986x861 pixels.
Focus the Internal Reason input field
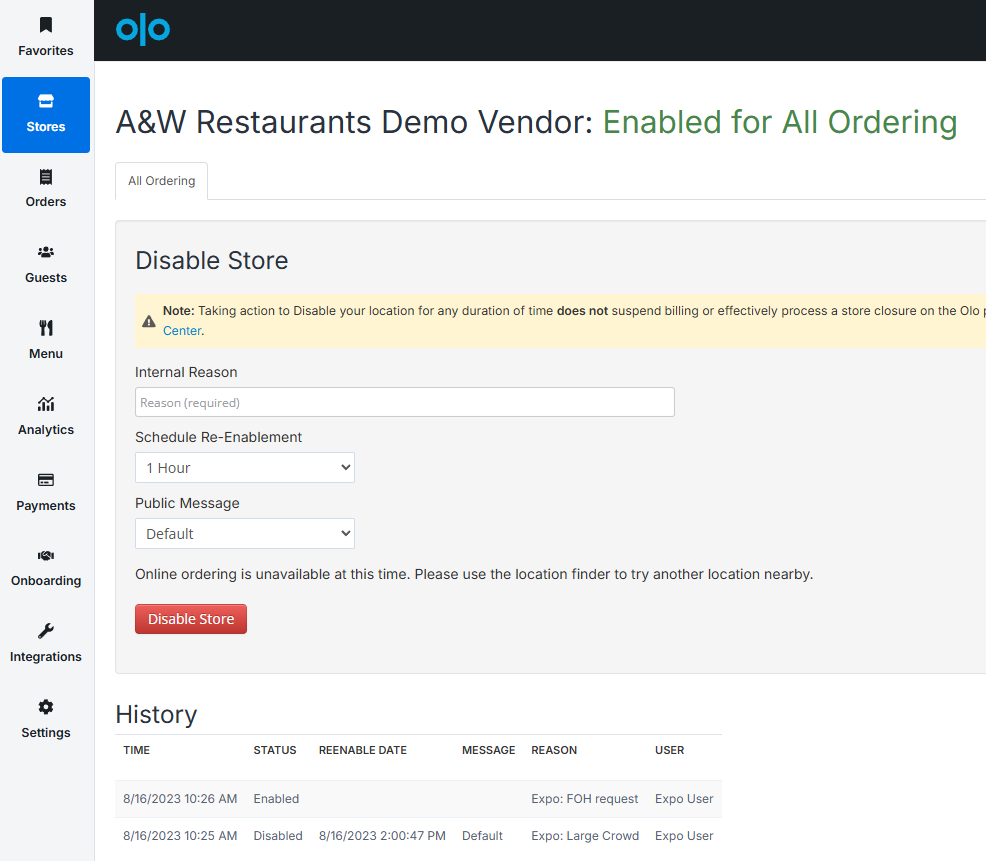pyautogui.click(x=404, y=402)
